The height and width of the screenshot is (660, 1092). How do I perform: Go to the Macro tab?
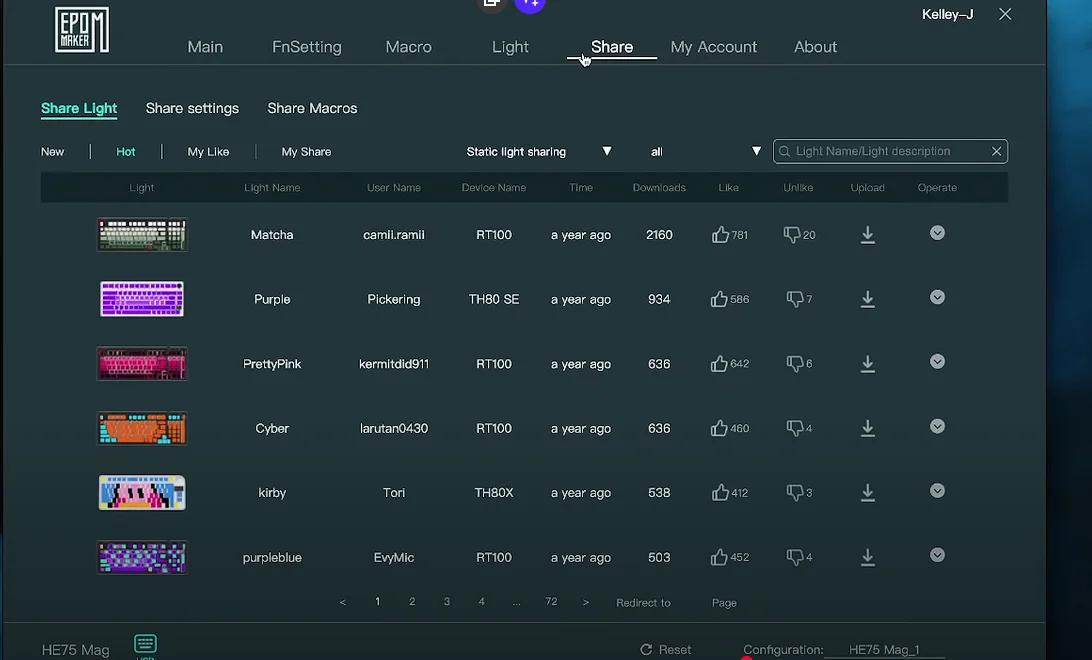coord(409,47)
